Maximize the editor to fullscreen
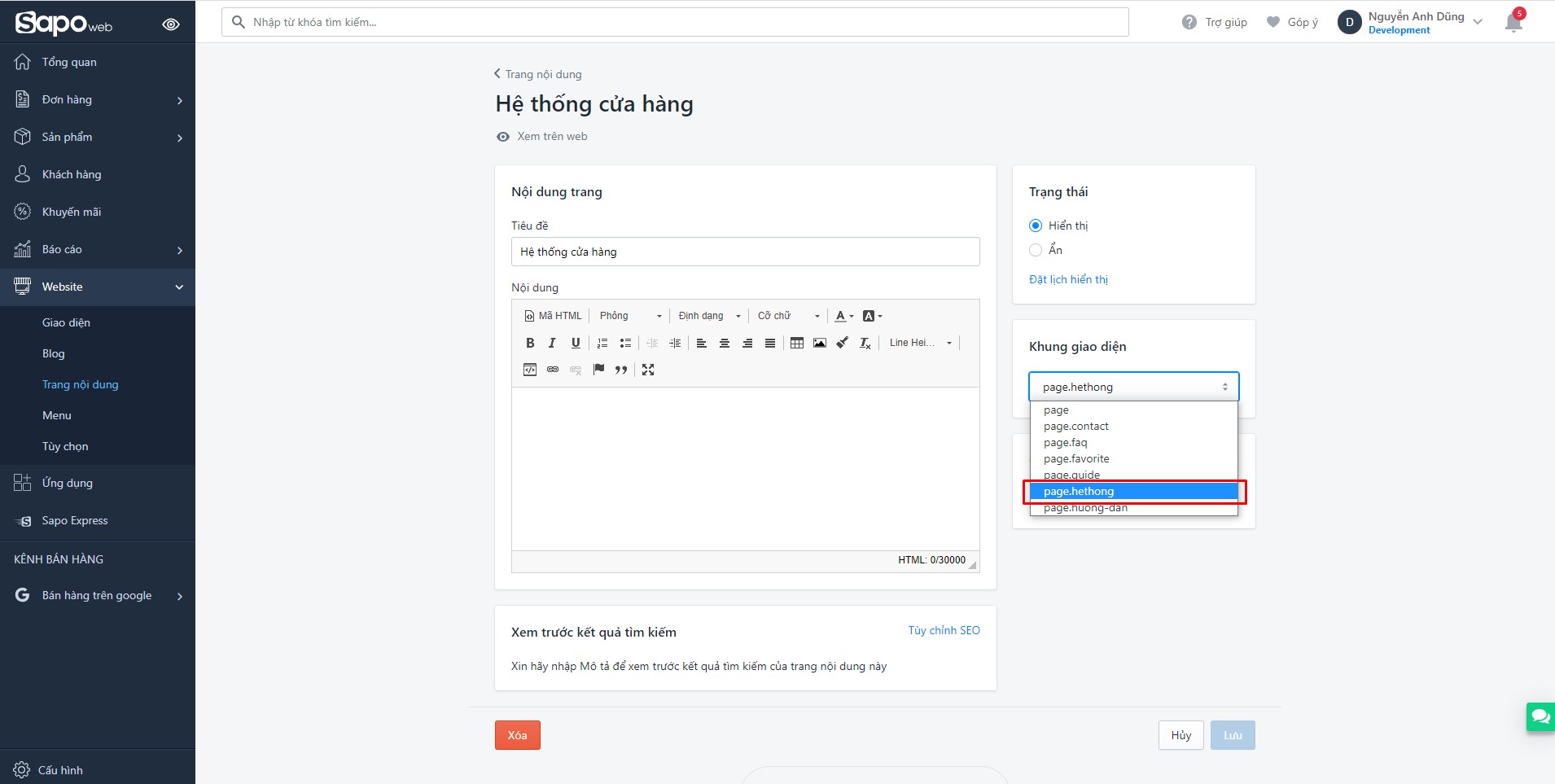Viewport: 1555px width, 784px height. click(x=648, y=370)
